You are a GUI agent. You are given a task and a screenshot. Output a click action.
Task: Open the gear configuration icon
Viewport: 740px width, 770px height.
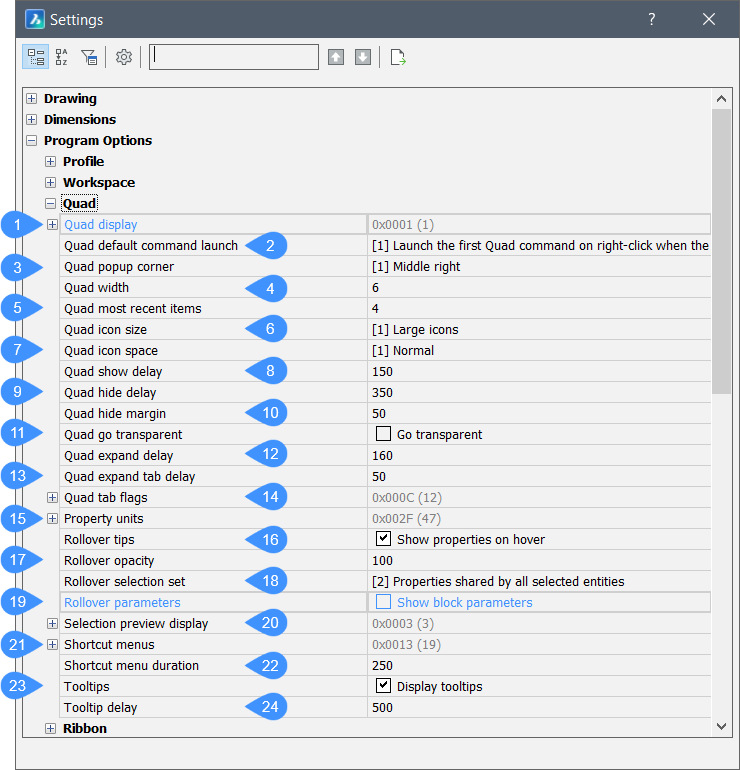pos(124,57)
